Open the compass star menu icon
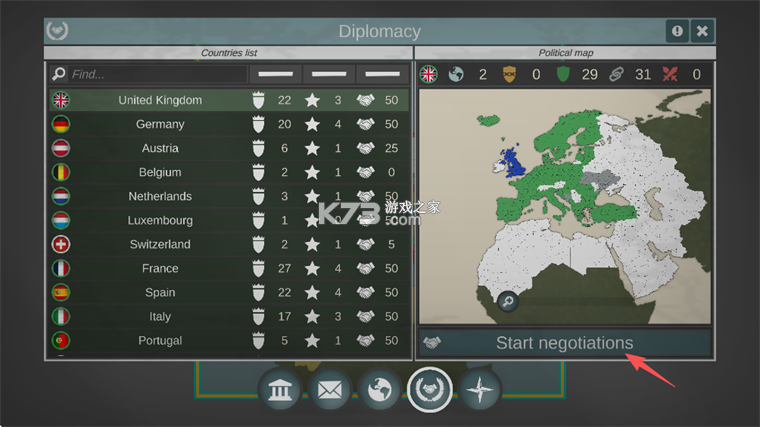This screenshot has width=760, height=427. point(479,390)
